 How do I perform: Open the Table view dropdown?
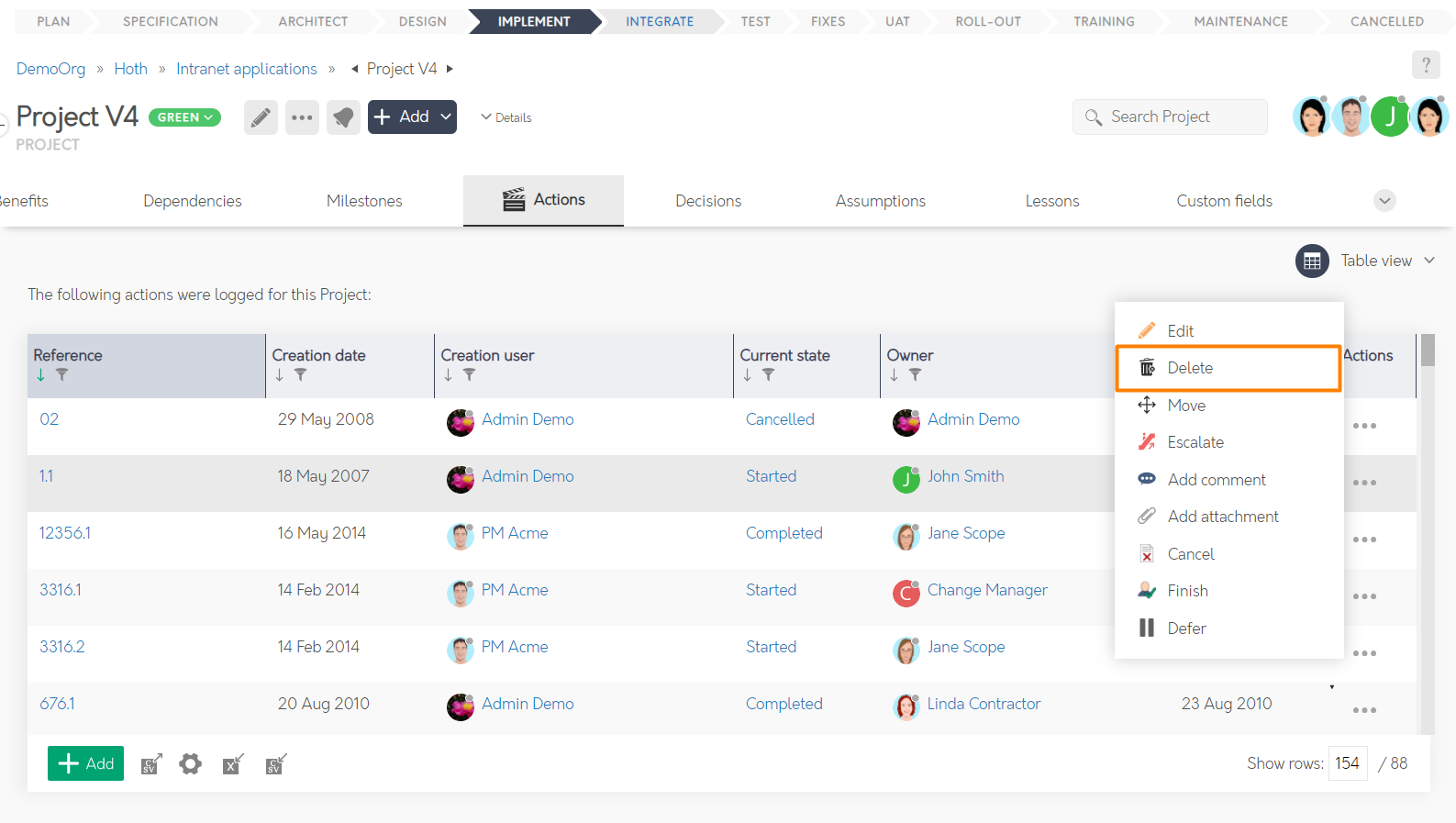pos(1386,261)
